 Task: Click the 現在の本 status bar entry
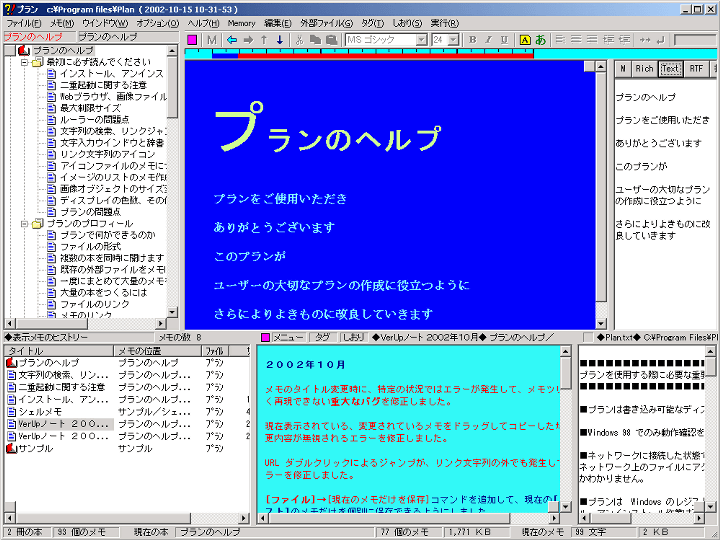click(151, 532)
